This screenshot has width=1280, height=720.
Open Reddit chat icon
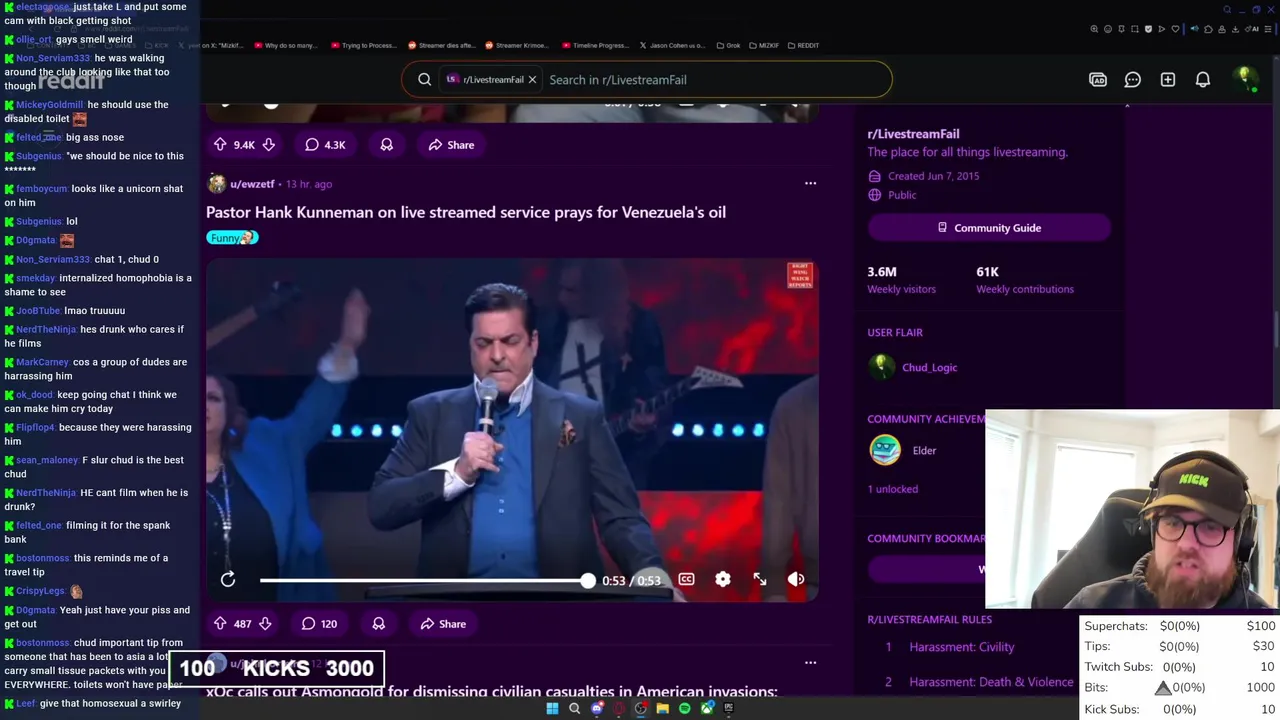[x=1133, y=80]
